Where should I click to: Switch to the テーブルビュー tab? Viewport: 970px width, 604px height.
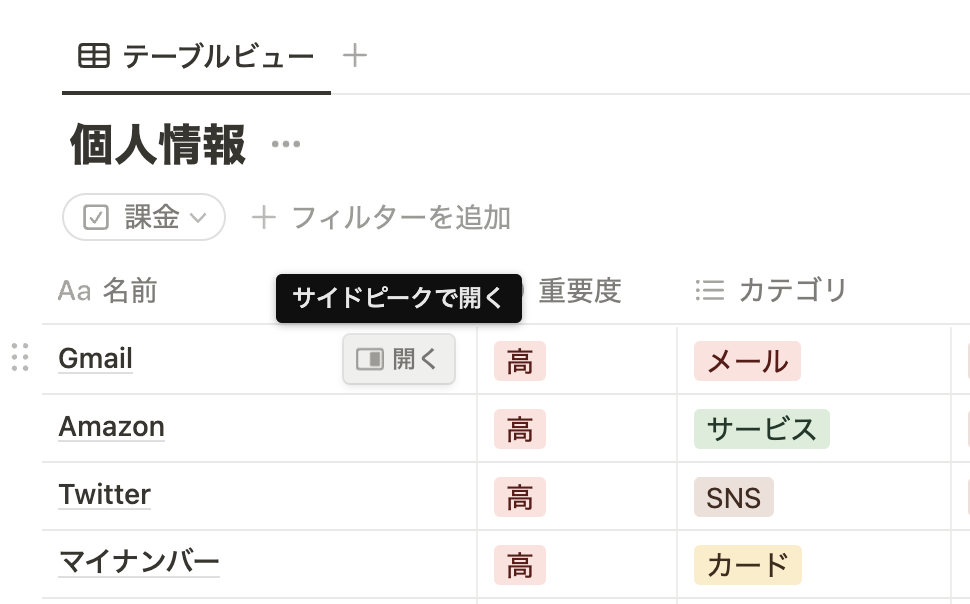point(197,56)
